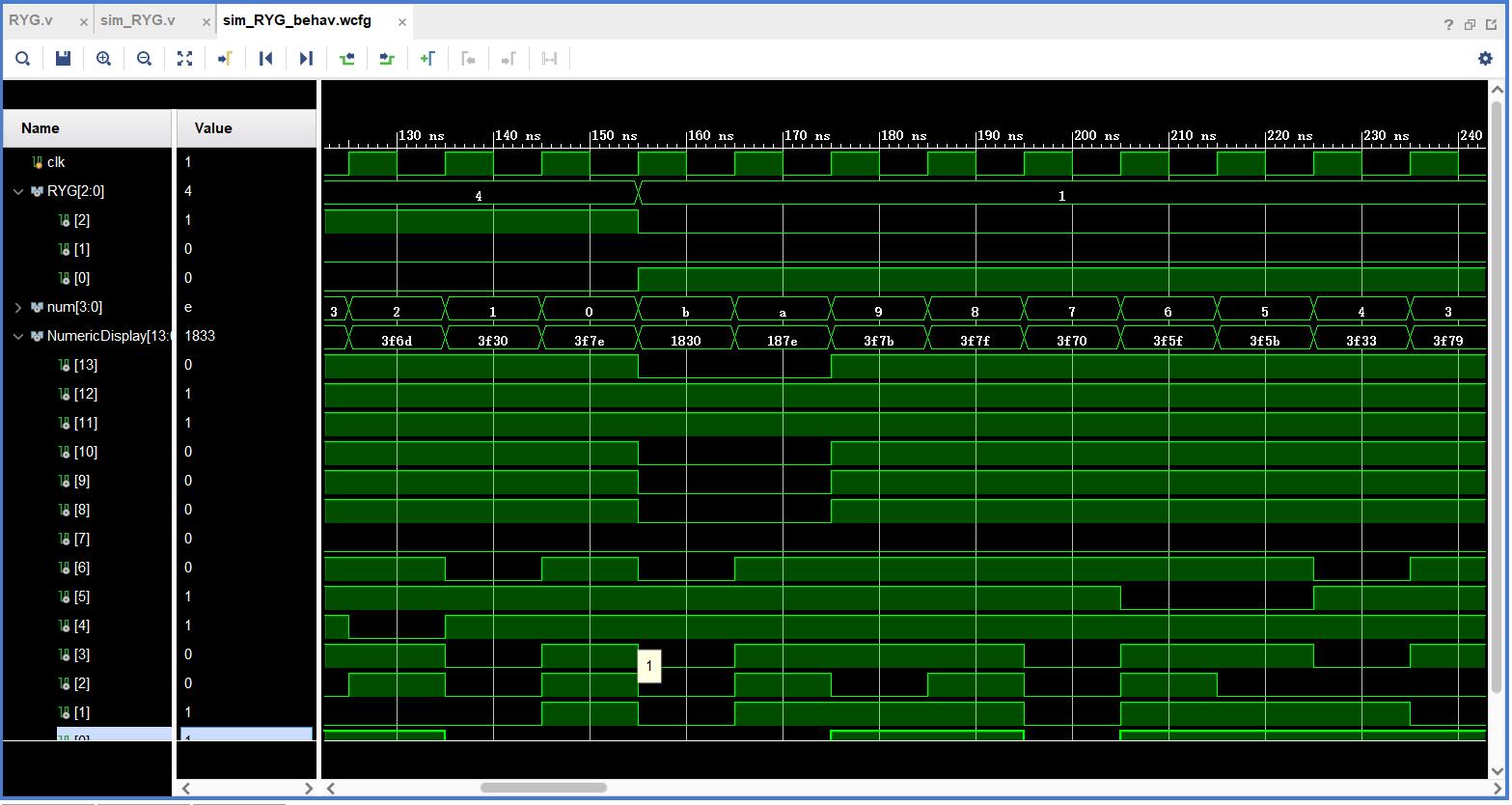This screenshot has height=805, width=1512.
Task: Click the Go to Cursor icon
Action: (225, 59)
